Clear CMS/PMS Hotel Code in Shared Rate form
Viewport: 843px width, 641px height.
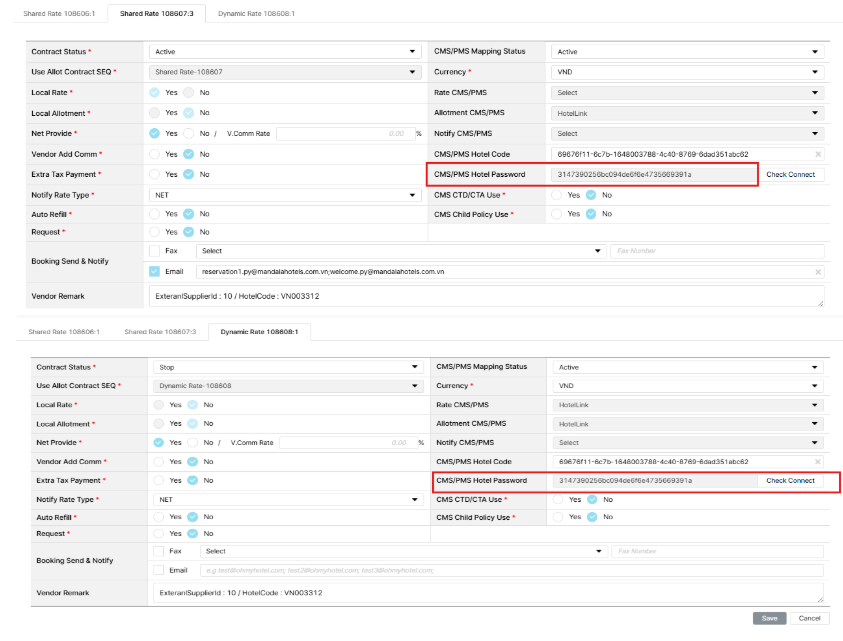(818, 154)
